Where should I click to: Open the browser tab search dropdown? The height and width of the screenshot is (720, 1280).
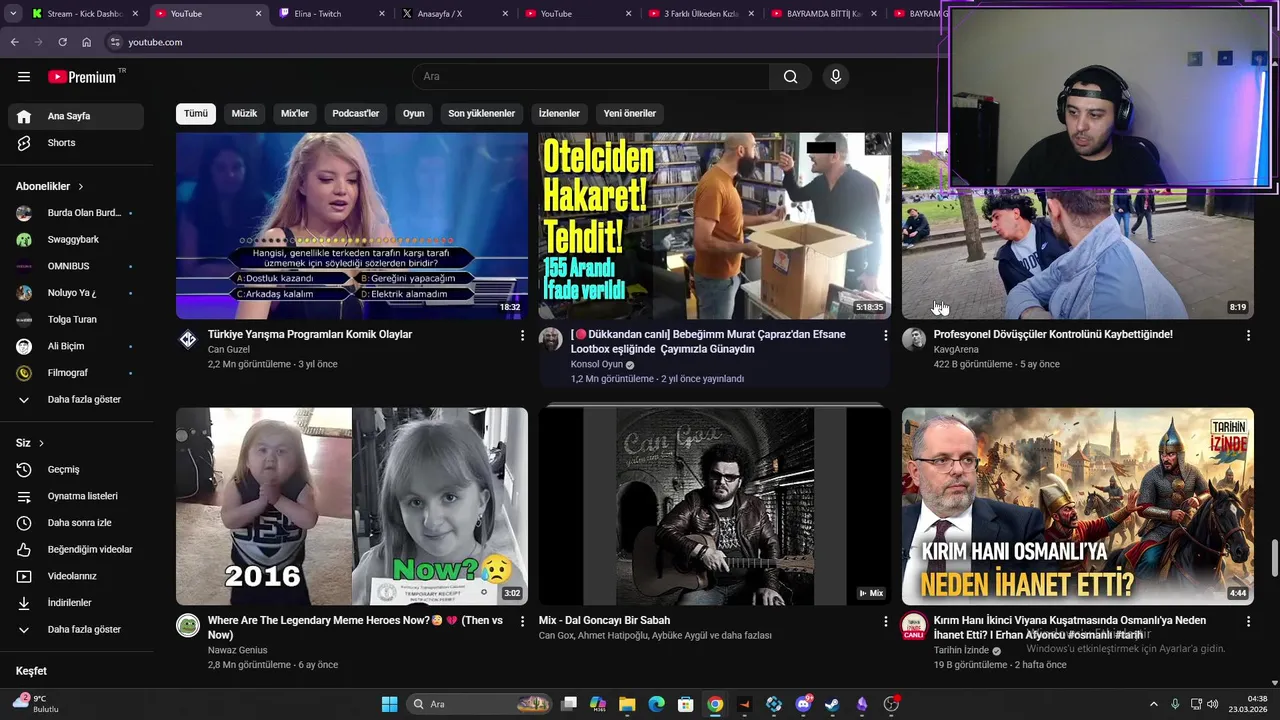[12, 14]
